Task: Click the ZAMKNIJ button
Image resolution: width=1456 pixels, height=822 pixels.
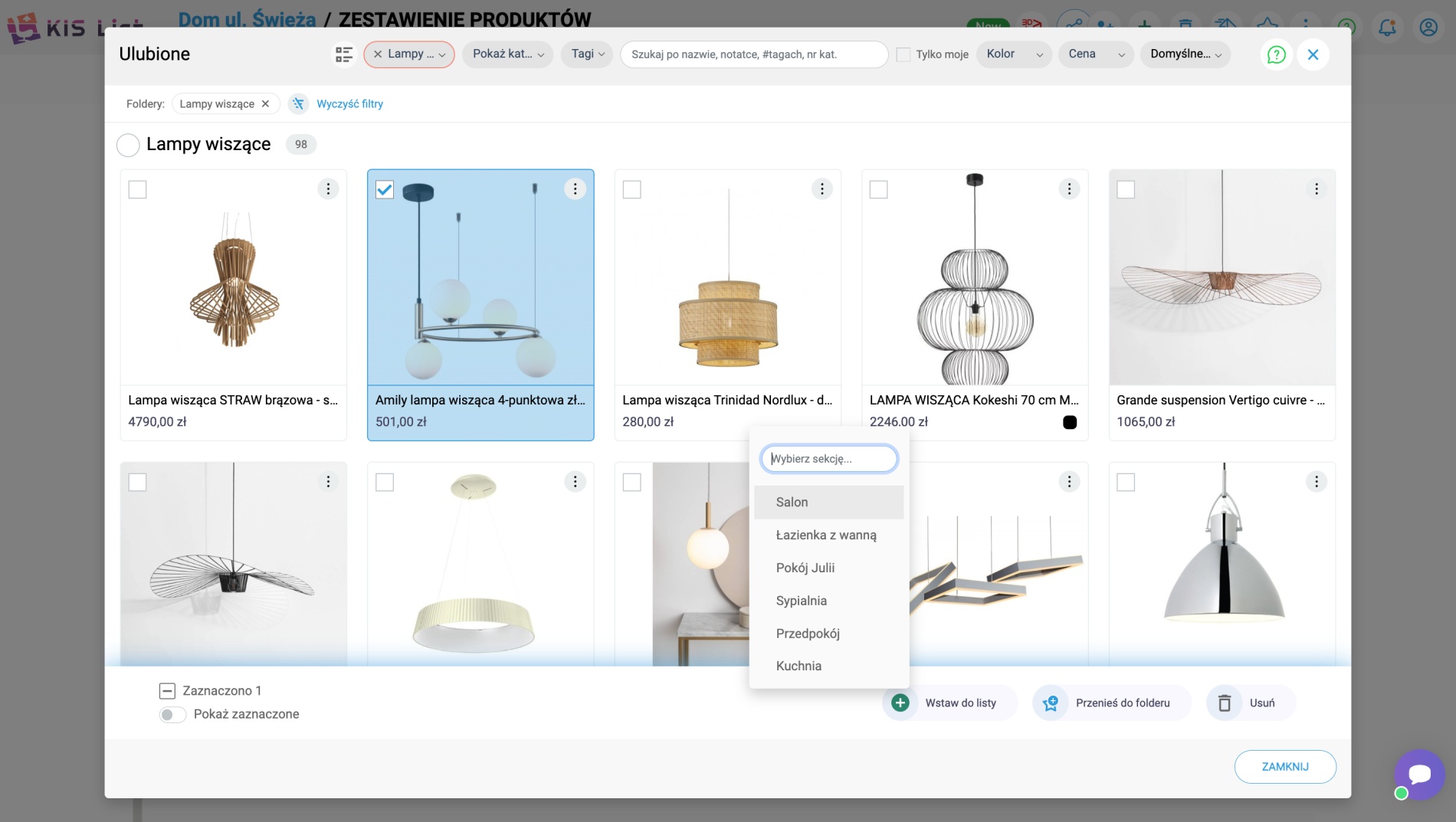Action: (x=1285, y=767)
